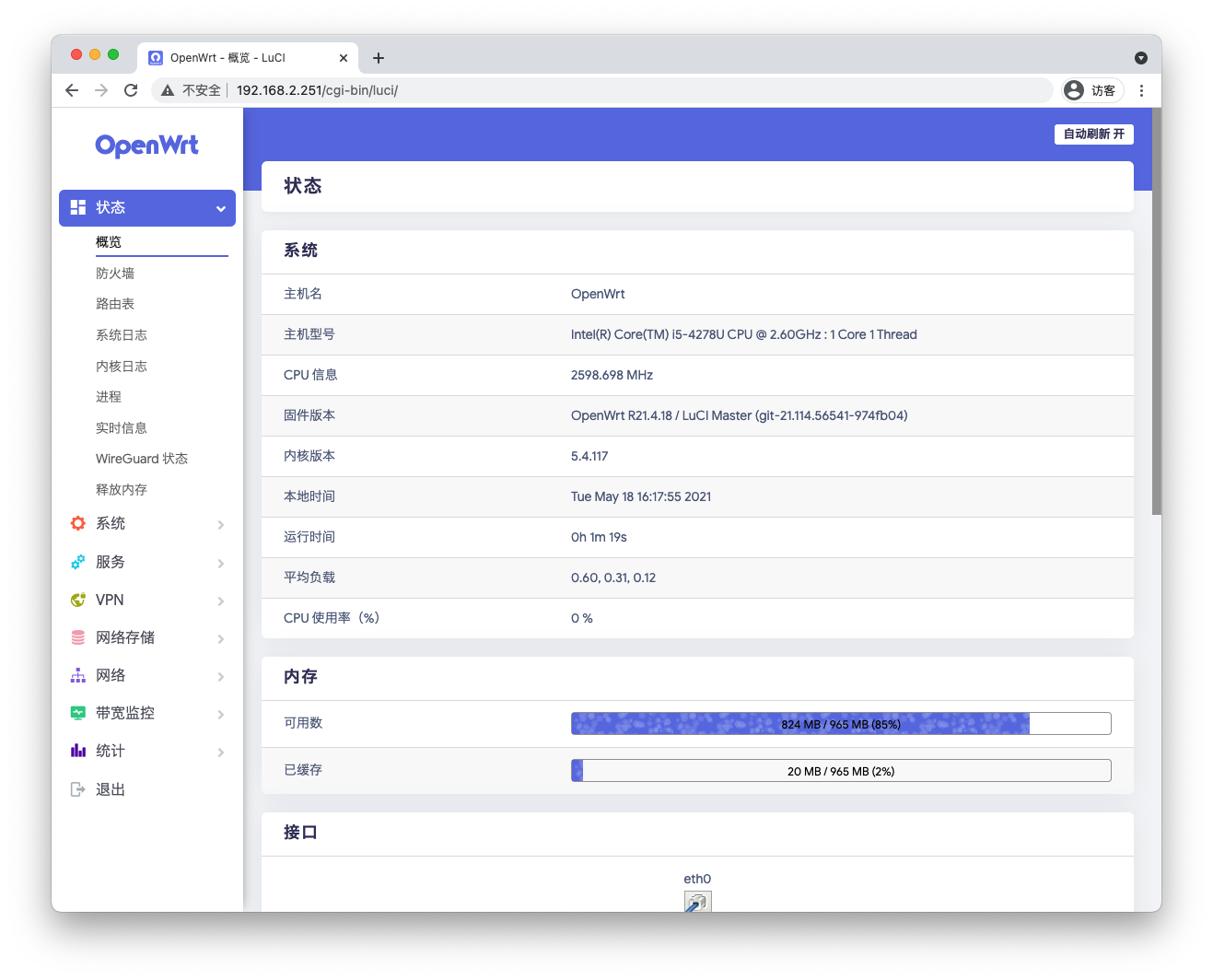The width and height of the screenshot is (1213, 980).
Task: Click the Statistics bar chart icon
Action: click(78, 751)
